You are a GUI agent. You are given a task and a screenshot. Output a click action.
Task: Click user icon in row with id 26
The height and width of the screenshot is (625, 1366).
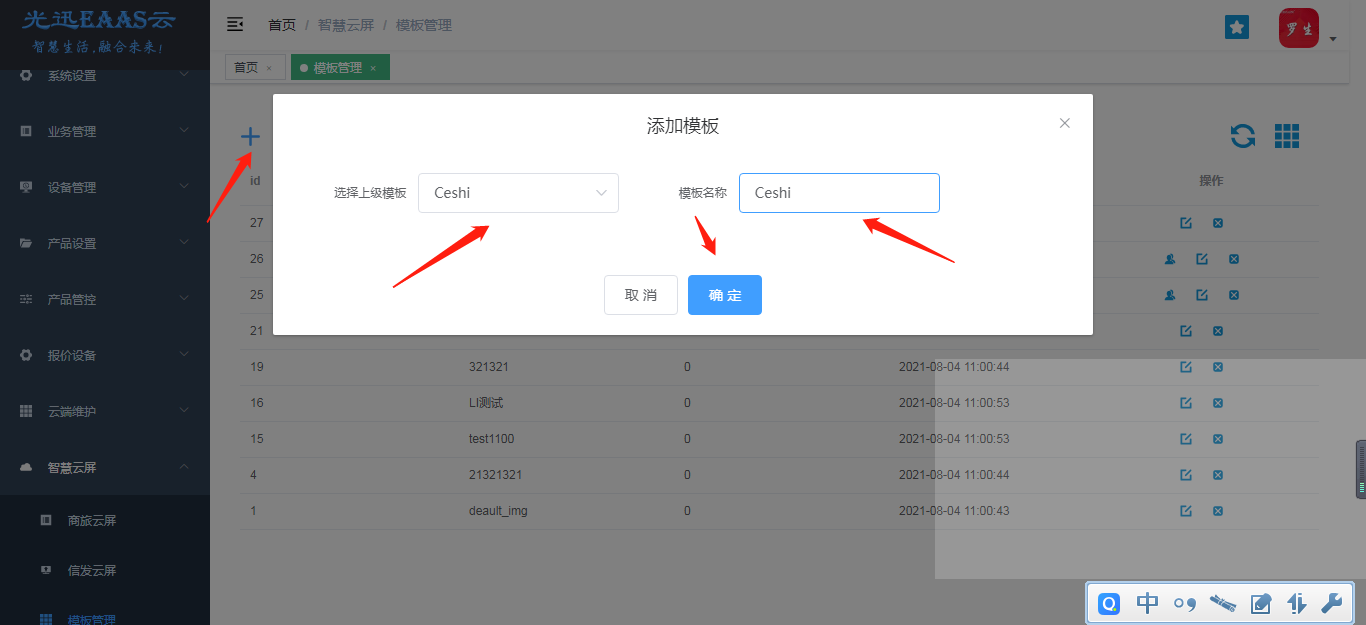pos(1170,259)
